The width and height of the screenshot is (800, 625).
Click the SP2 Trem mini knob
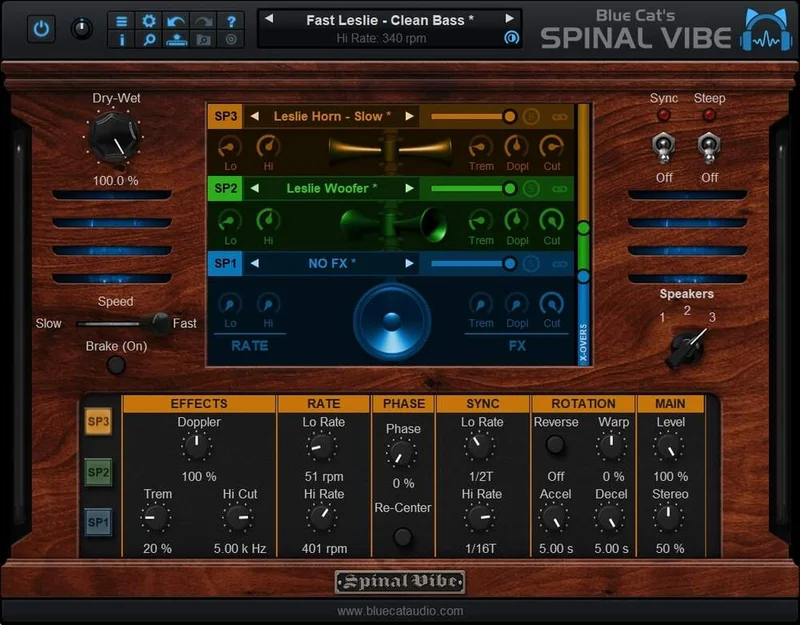click(480, 220)
